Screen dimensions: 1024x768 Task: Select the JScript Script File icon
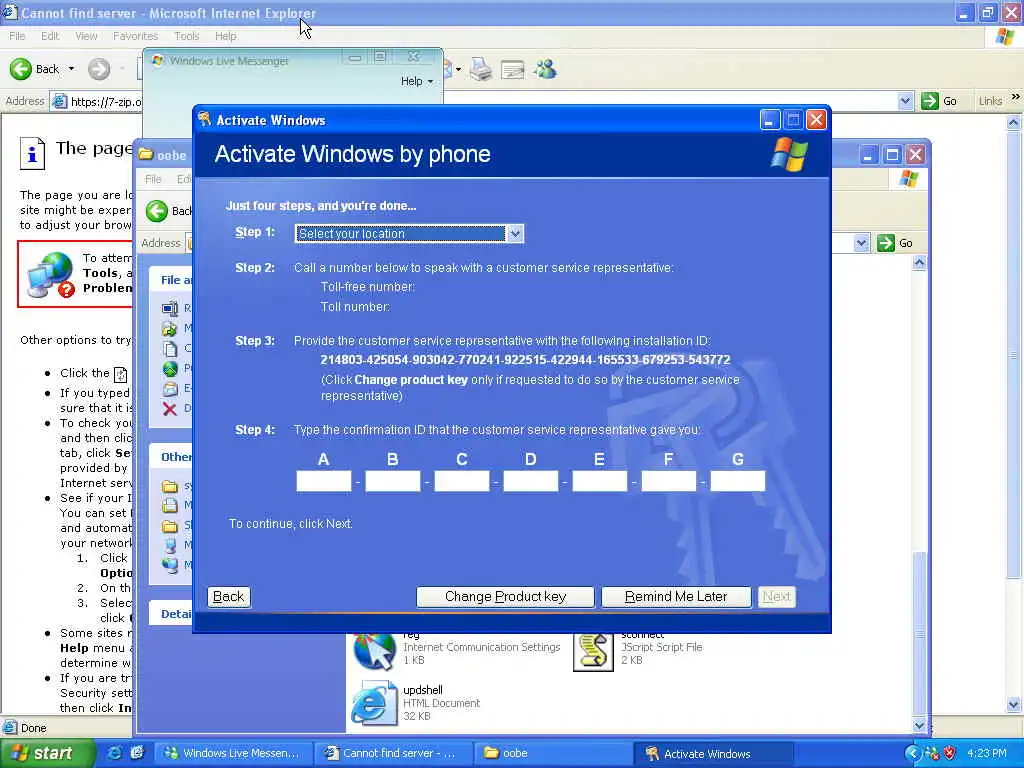[593, 650]
